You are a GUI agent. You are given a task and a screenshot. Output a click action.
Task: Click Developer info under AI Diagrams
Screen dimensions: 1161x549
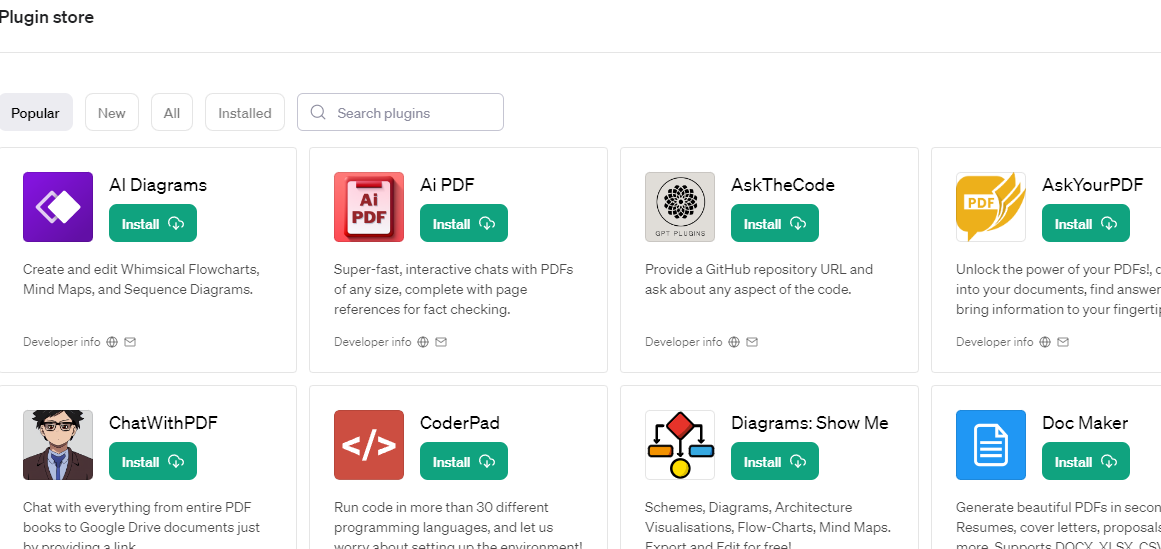pyautogui.click(x=61, y=342)
